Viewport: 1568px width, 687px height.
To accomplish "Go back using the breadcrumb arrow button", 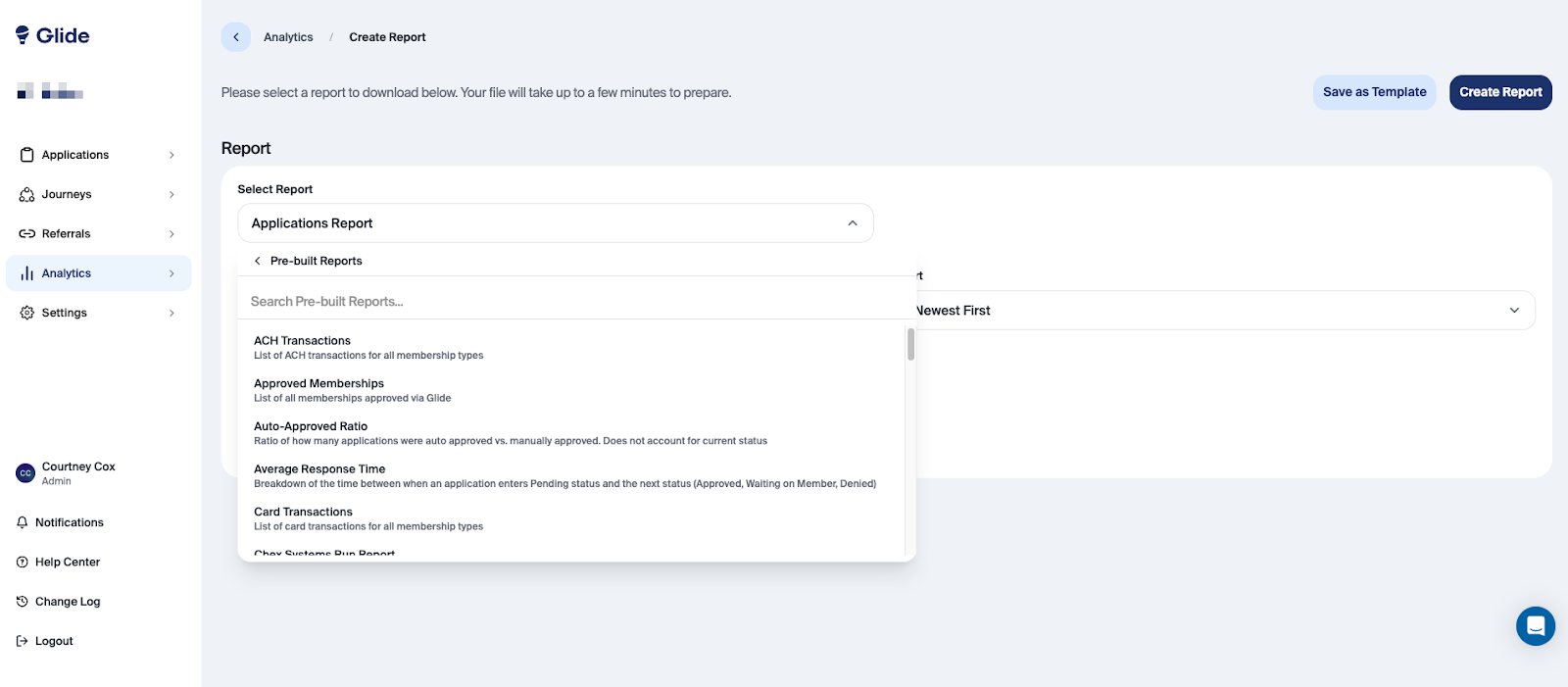I will pos(236,37).
